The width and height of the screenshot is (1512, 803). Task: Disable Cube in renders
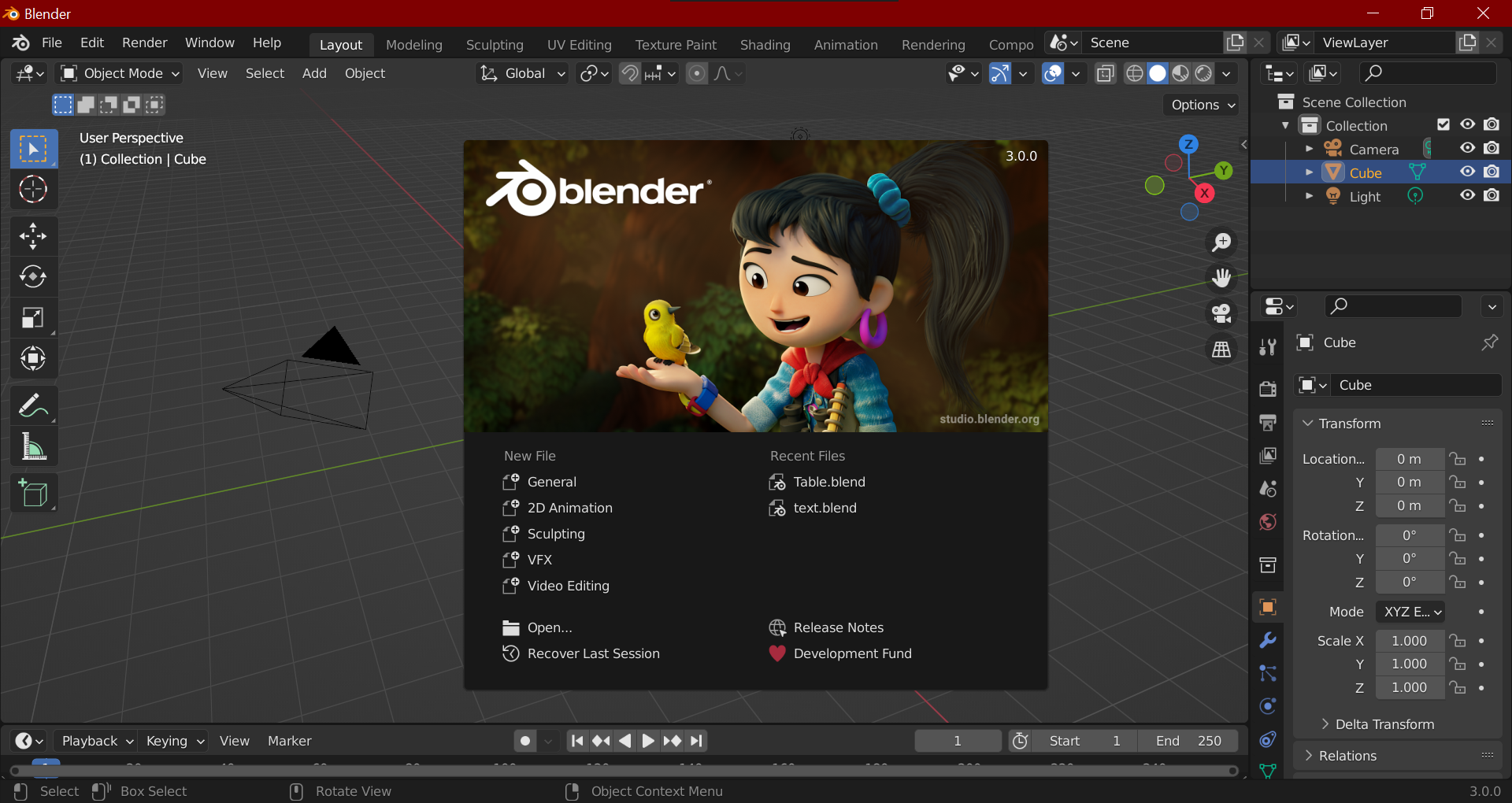click(1492, 172)
